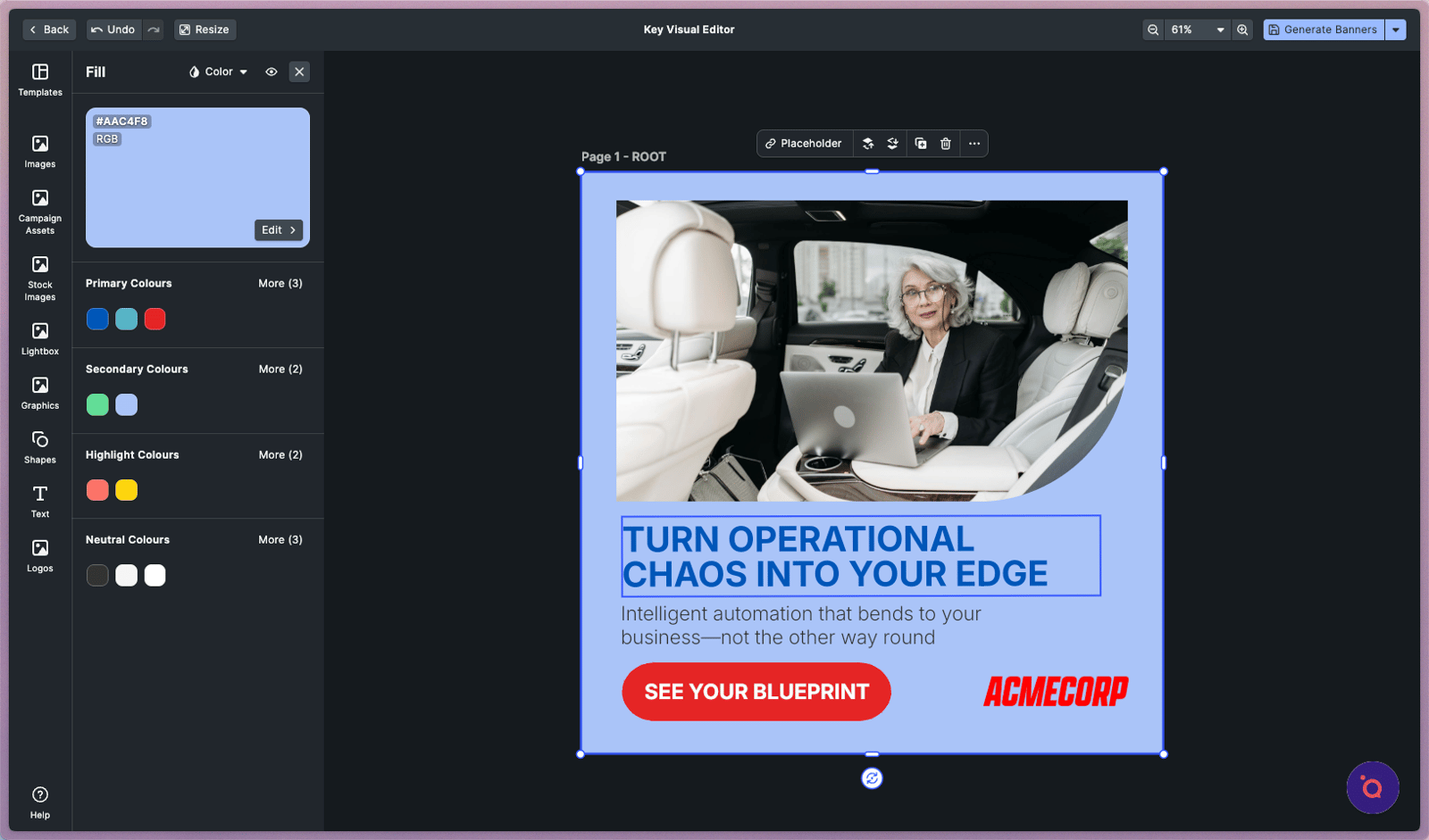Open the Logos panel
Image resolution: width=1429 pixels, height=840 pixels.
[40, 555]
